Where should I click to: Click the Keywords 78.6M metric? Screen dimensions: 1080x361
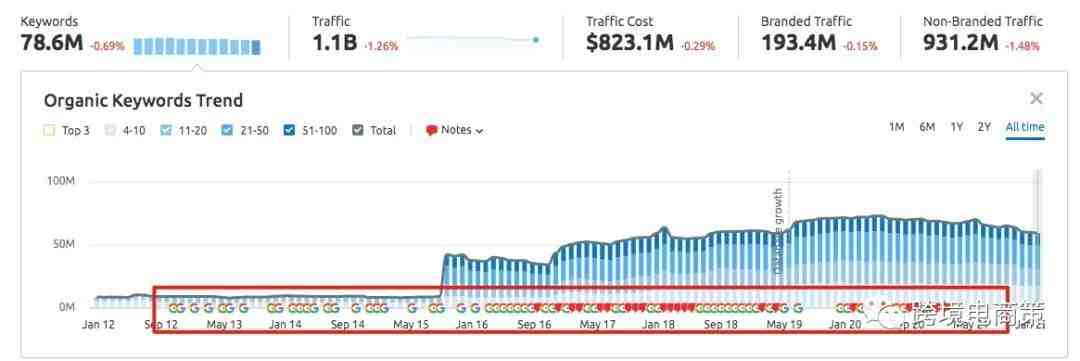tap(52, 43)
